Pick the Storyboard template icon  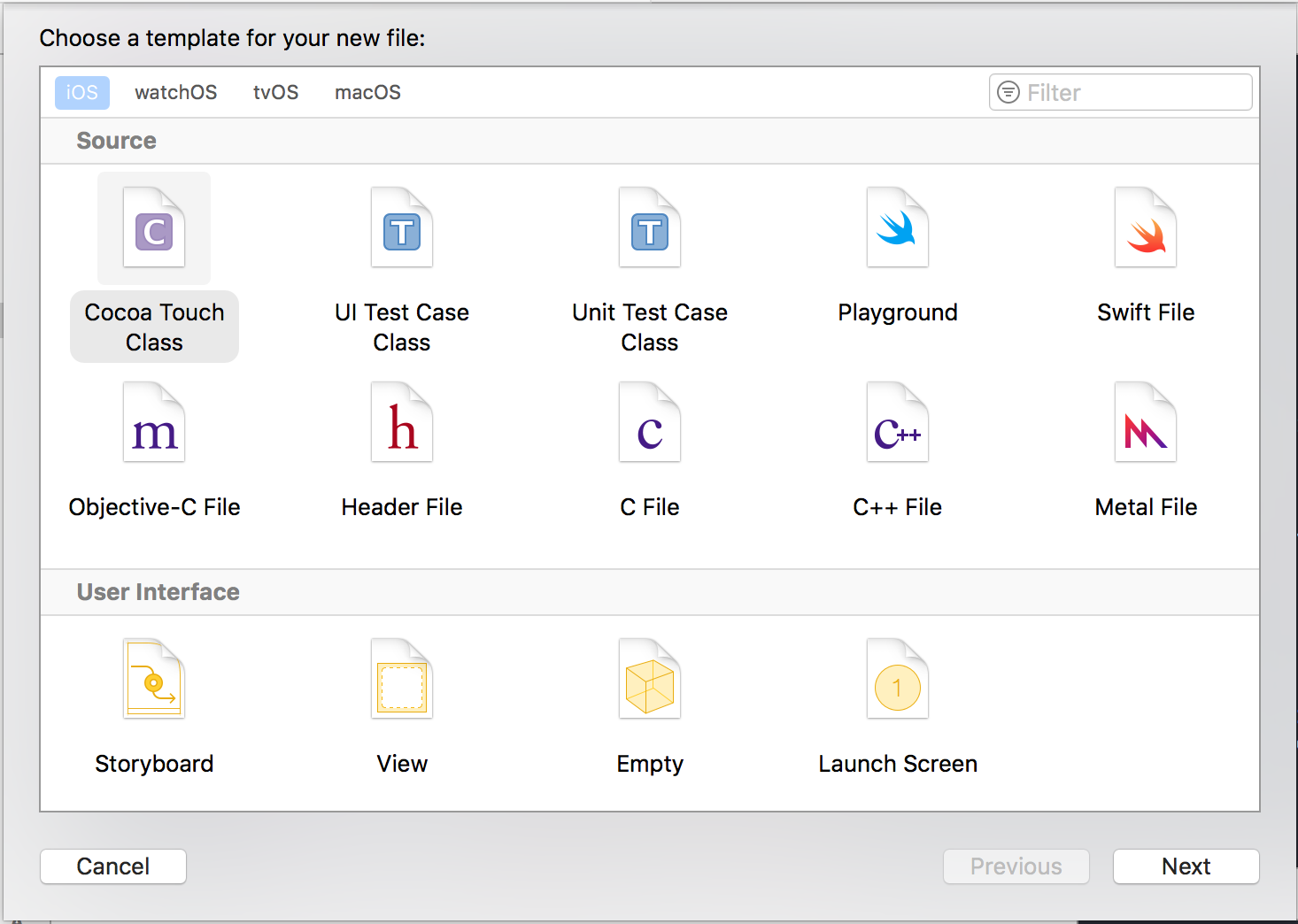click(x=154, y=679)
